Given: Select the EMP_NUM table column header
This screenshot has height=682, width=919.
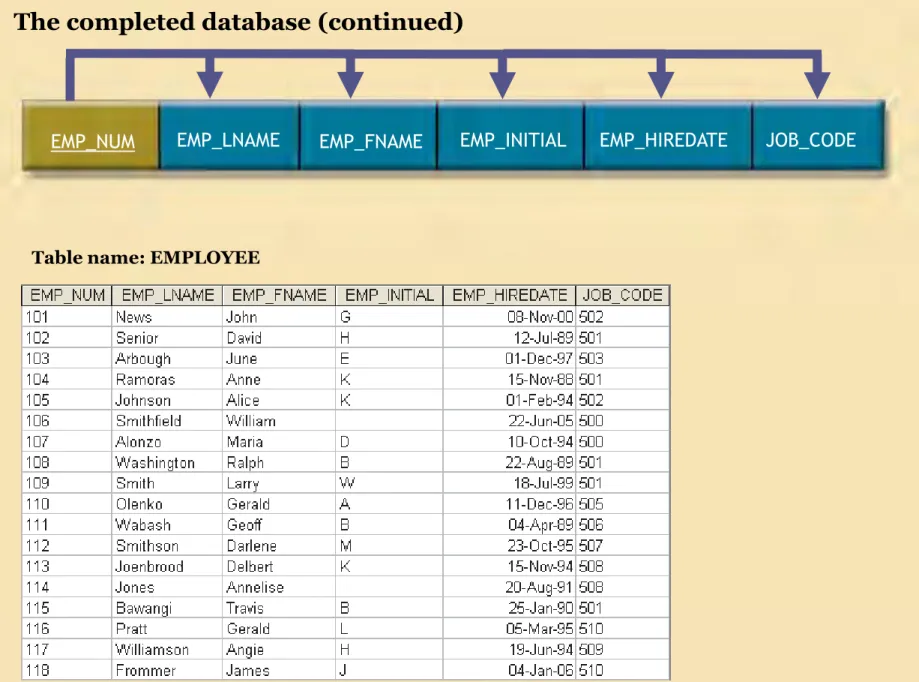Looking at the screenshot, I should pos(67,295).
